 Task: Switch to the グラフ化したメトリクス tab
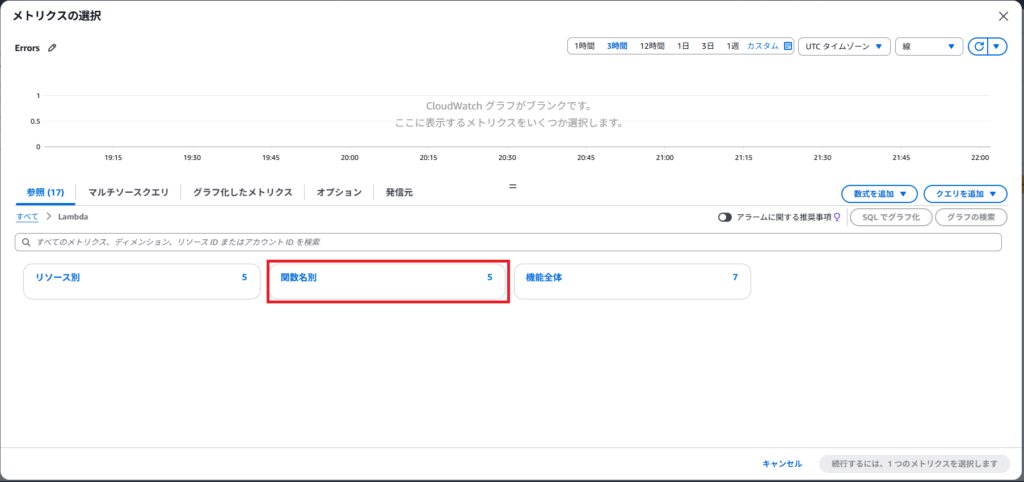[242, 192]
